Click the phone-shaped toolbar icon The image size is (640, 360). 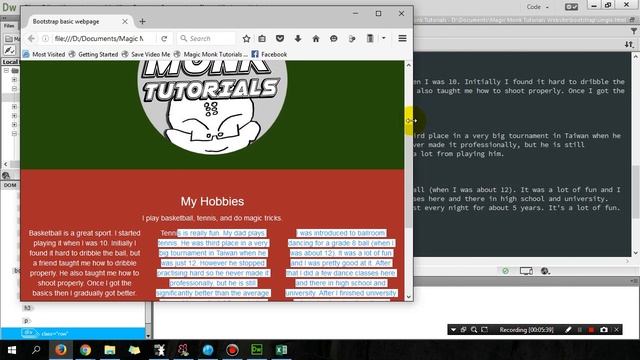coord(370,38)
